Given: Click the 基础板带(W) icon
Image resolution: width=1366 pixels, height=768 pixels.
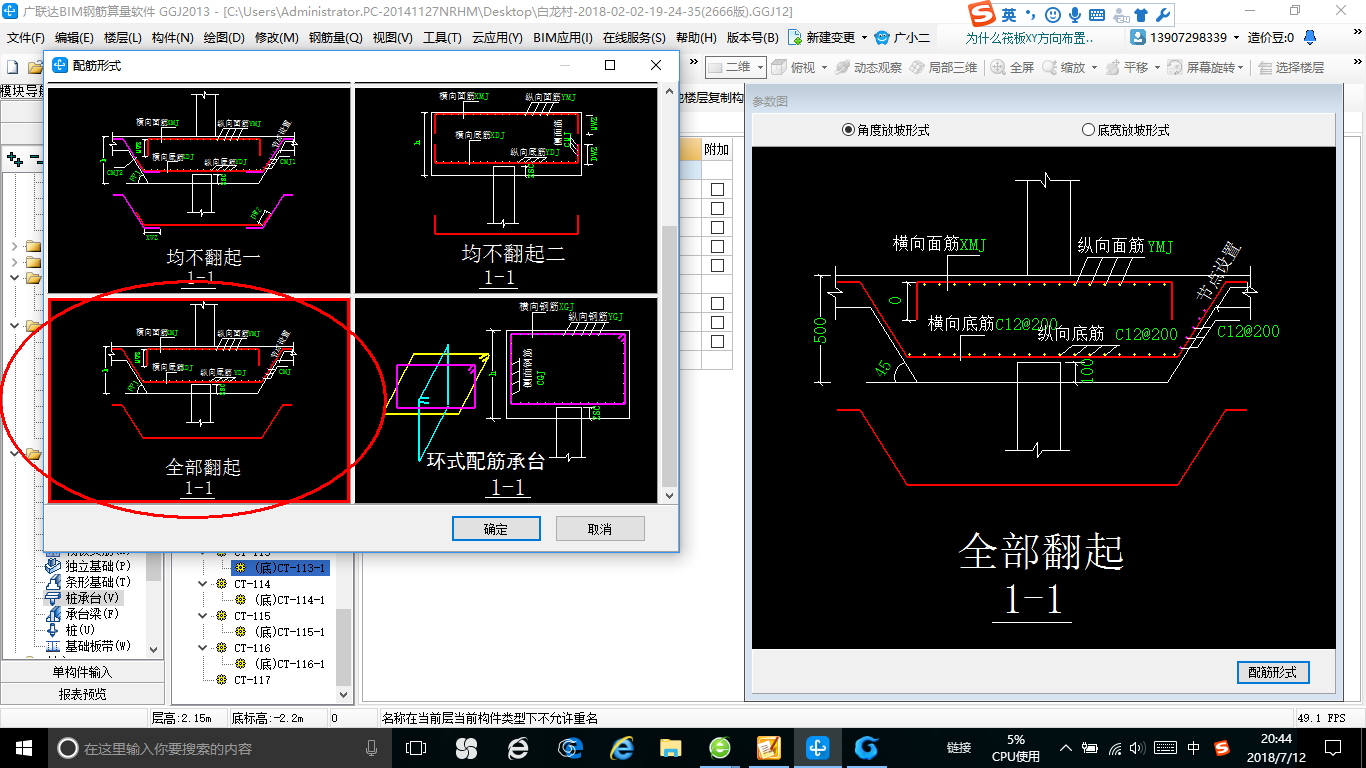Looking at the screenshot, I should point(54,646).
